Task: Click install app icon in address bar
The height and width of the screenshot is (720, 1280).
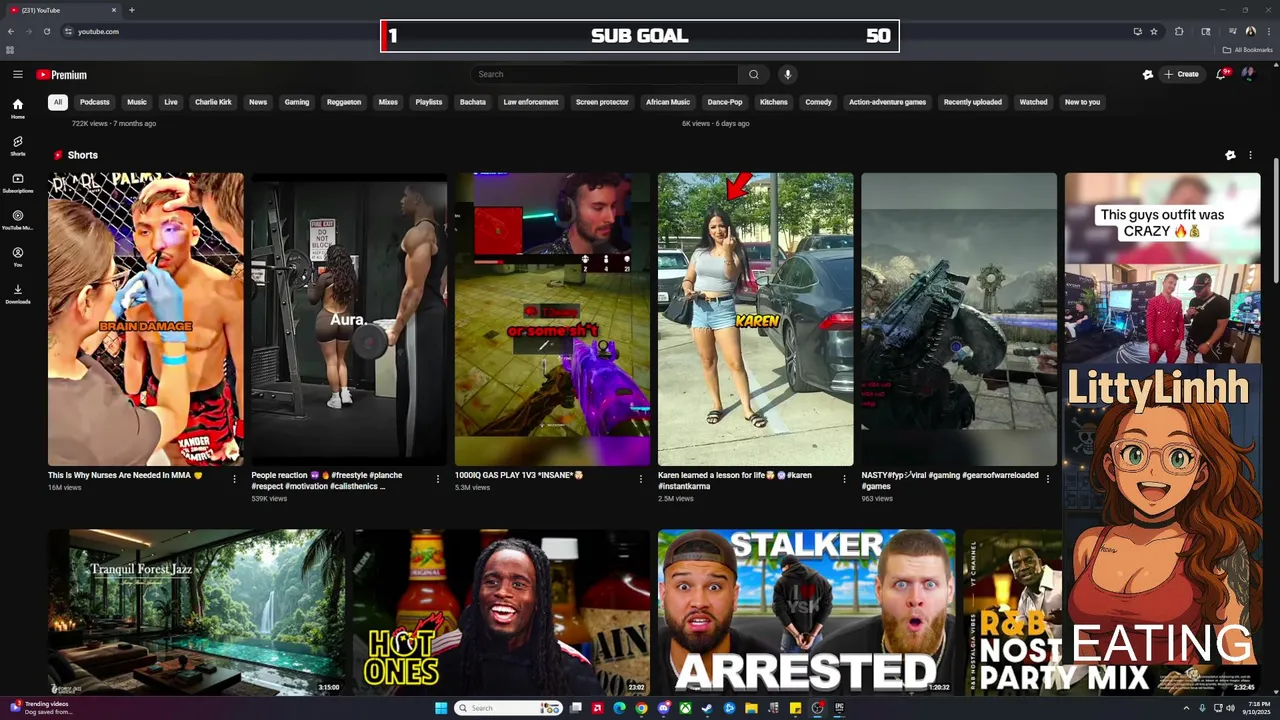Action: coord(1137,31)
